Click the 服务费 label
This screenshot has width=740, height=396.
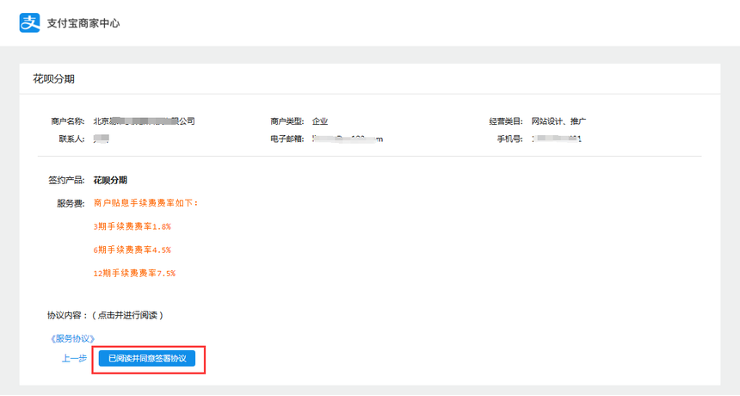[x=71, y=203]
